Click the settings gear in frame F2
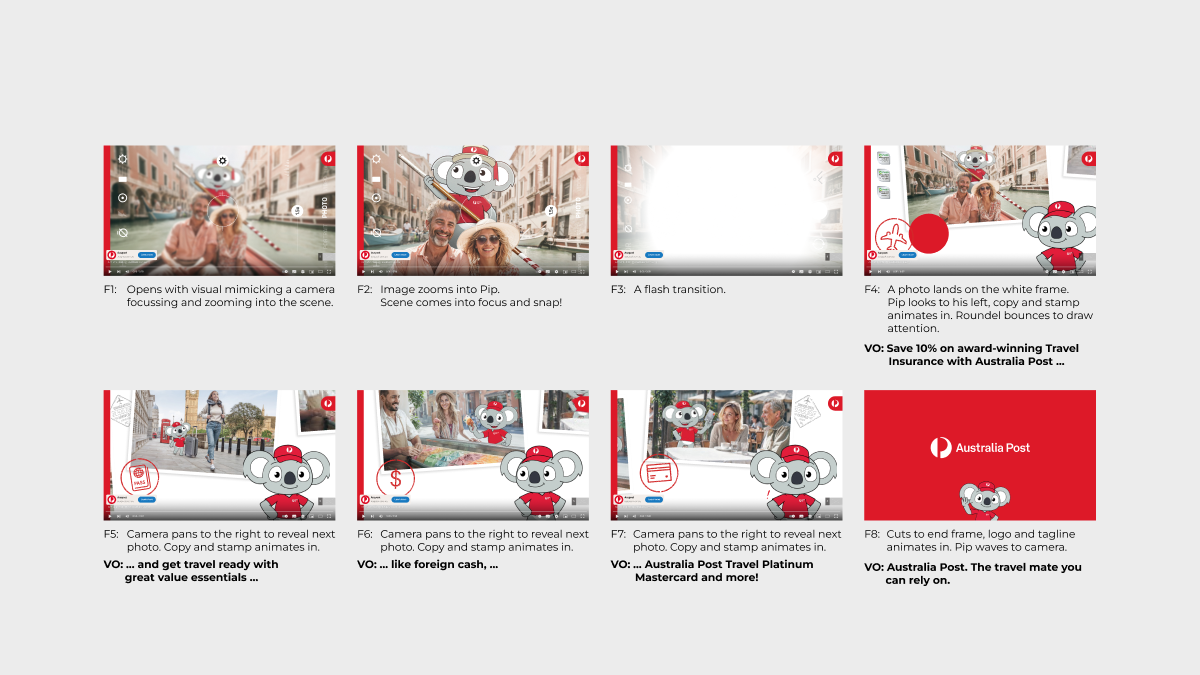This screenshot has height=675, width=1200. point(477,160)
